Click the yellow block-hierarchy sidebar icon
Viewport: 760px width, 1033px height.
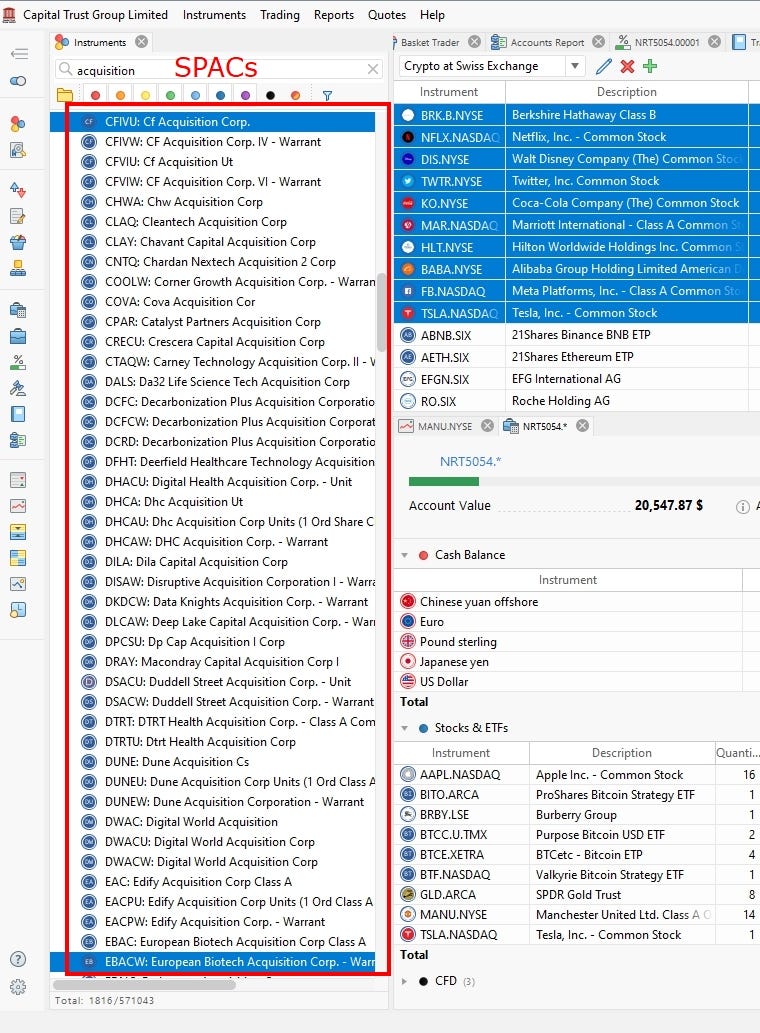18,268
